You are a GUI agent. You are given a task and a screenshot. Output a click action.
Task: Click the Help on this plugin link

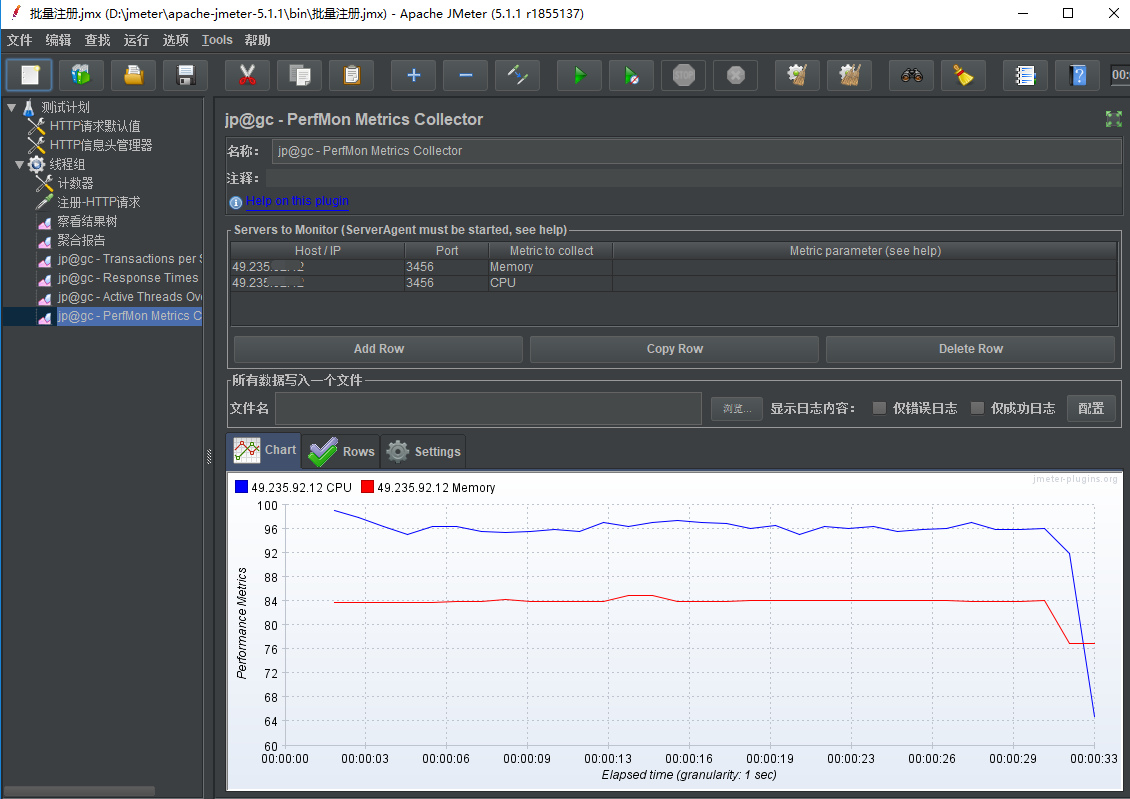297,201
